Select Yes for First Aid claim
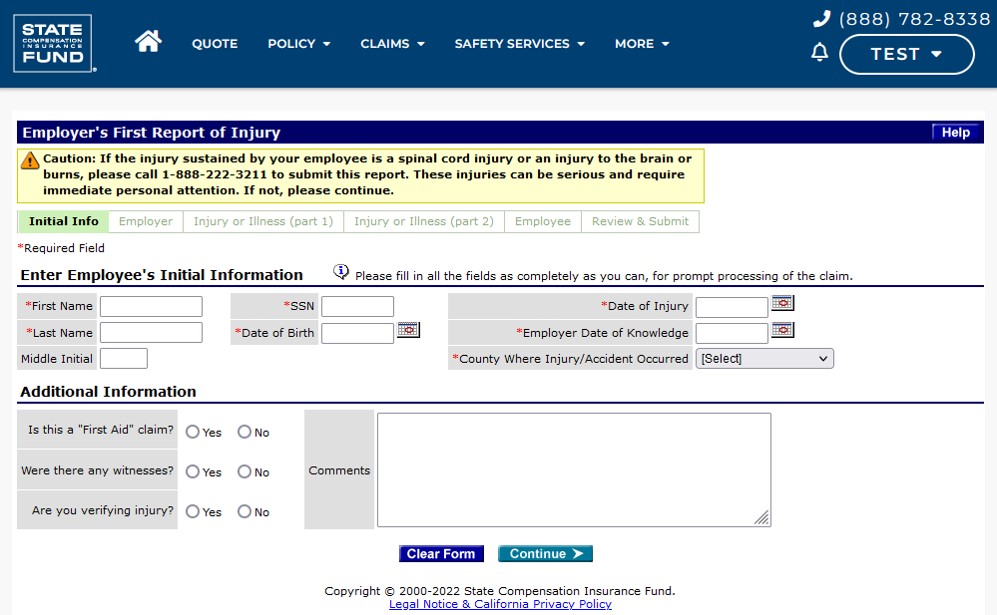This screenshot has width=997, height=615. pos(193,432)
